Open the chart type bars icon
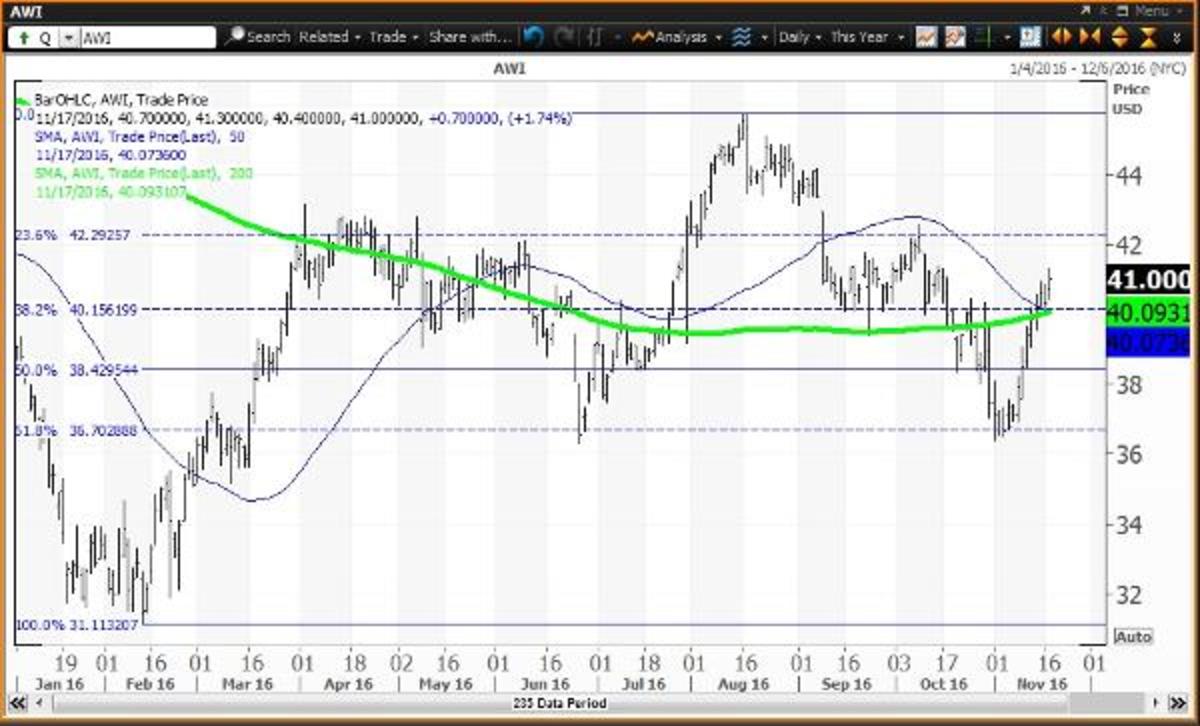The height and width of the screenshot is (726, 1200). point(594,37)
